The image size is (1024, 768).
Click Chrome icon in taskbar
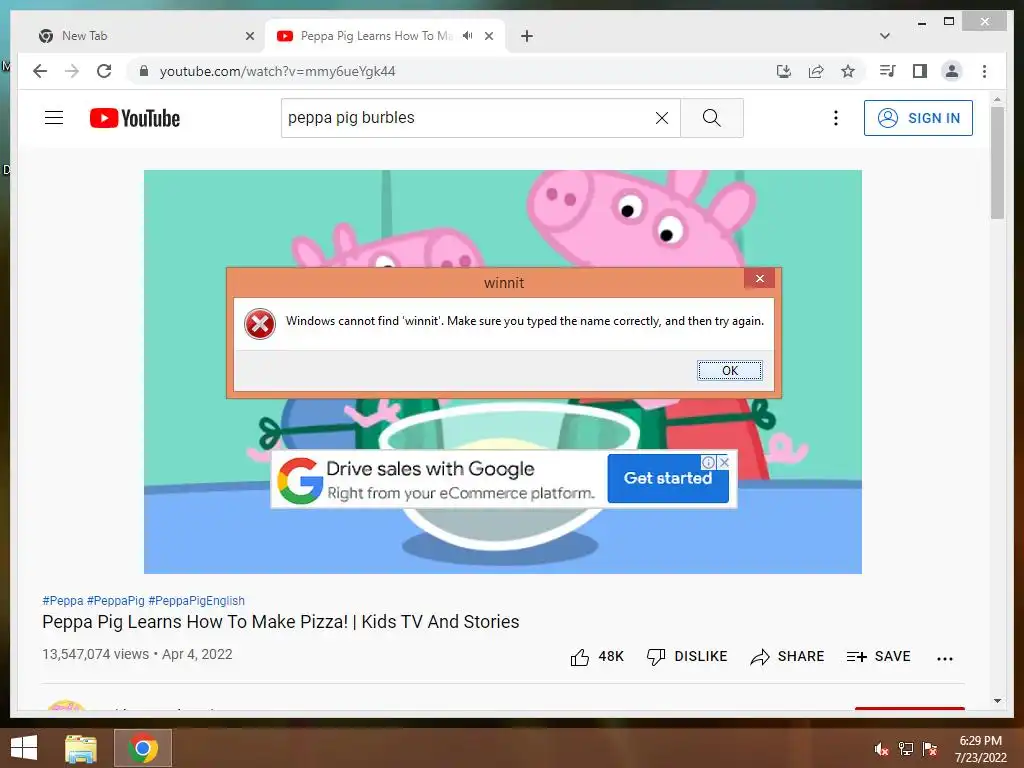coord(143,748)
